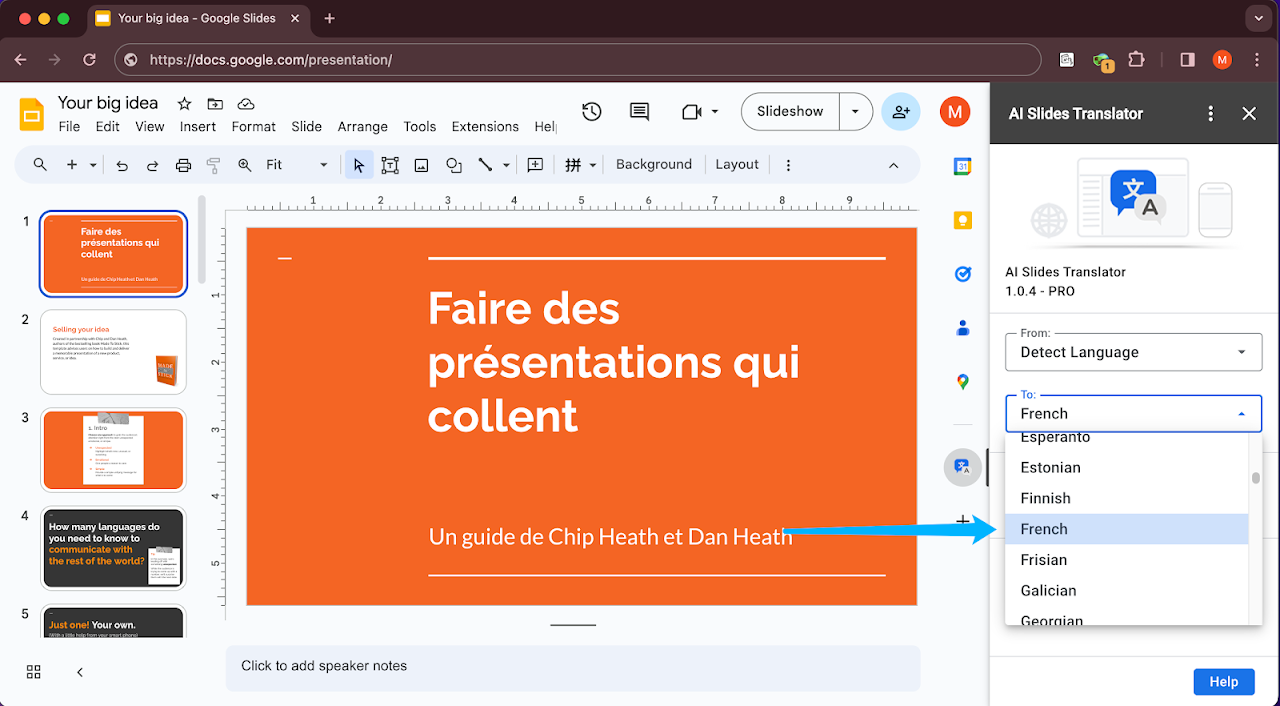The width and height of the screenshot is (1280, 706).
Task: Redo the last action
Action: click(153, 165)
